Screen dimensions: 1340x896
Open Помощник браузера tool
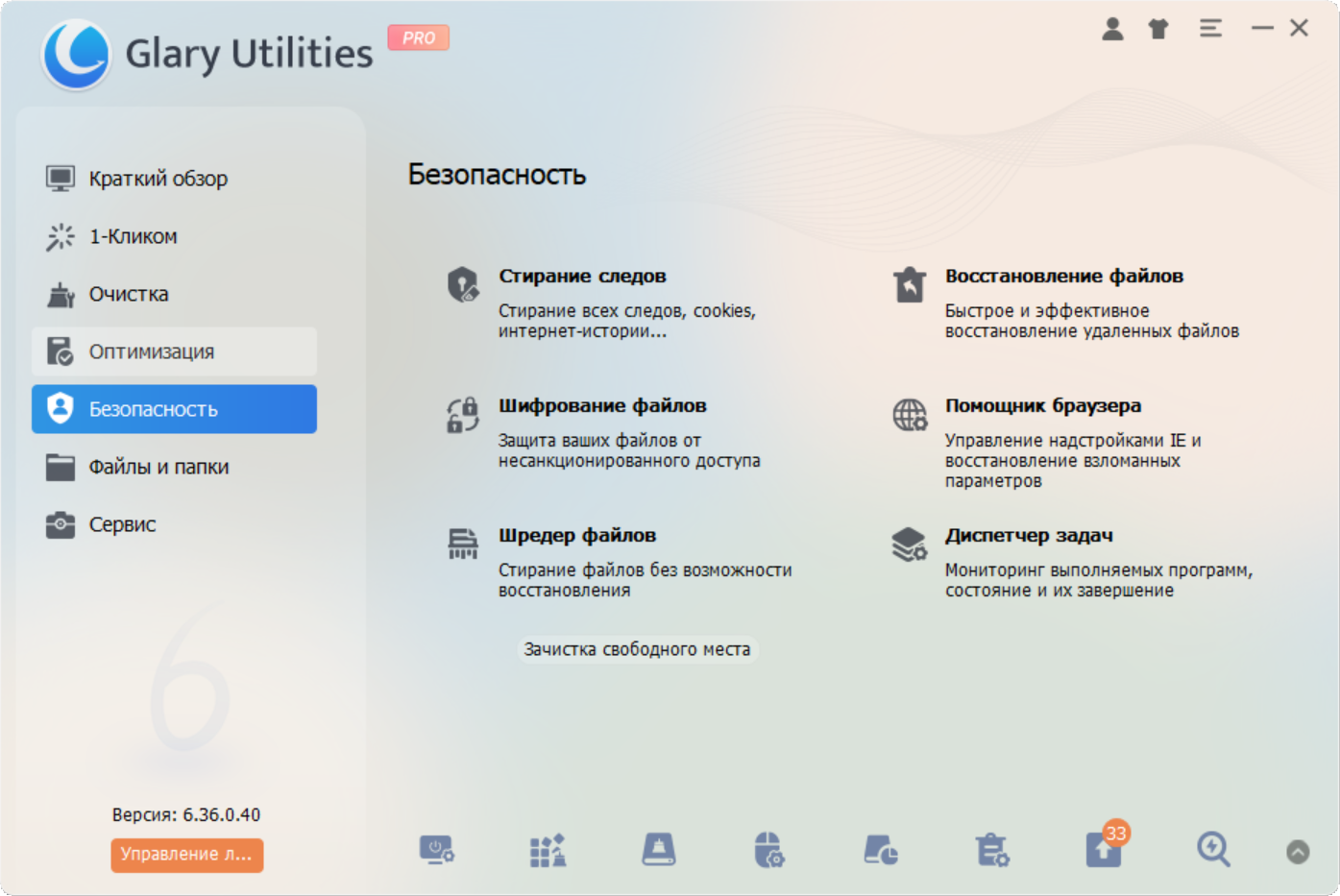(x=1043, y=405)
